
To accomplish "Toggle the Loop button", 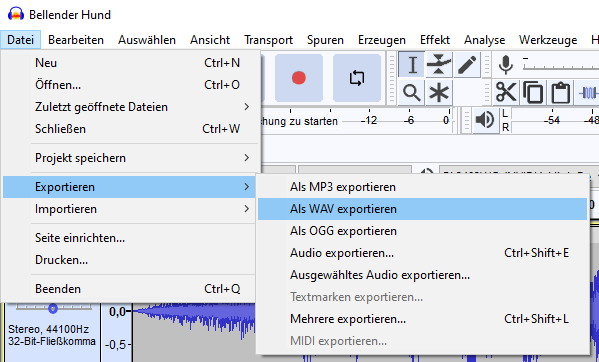I will click(x=357, y=78).
